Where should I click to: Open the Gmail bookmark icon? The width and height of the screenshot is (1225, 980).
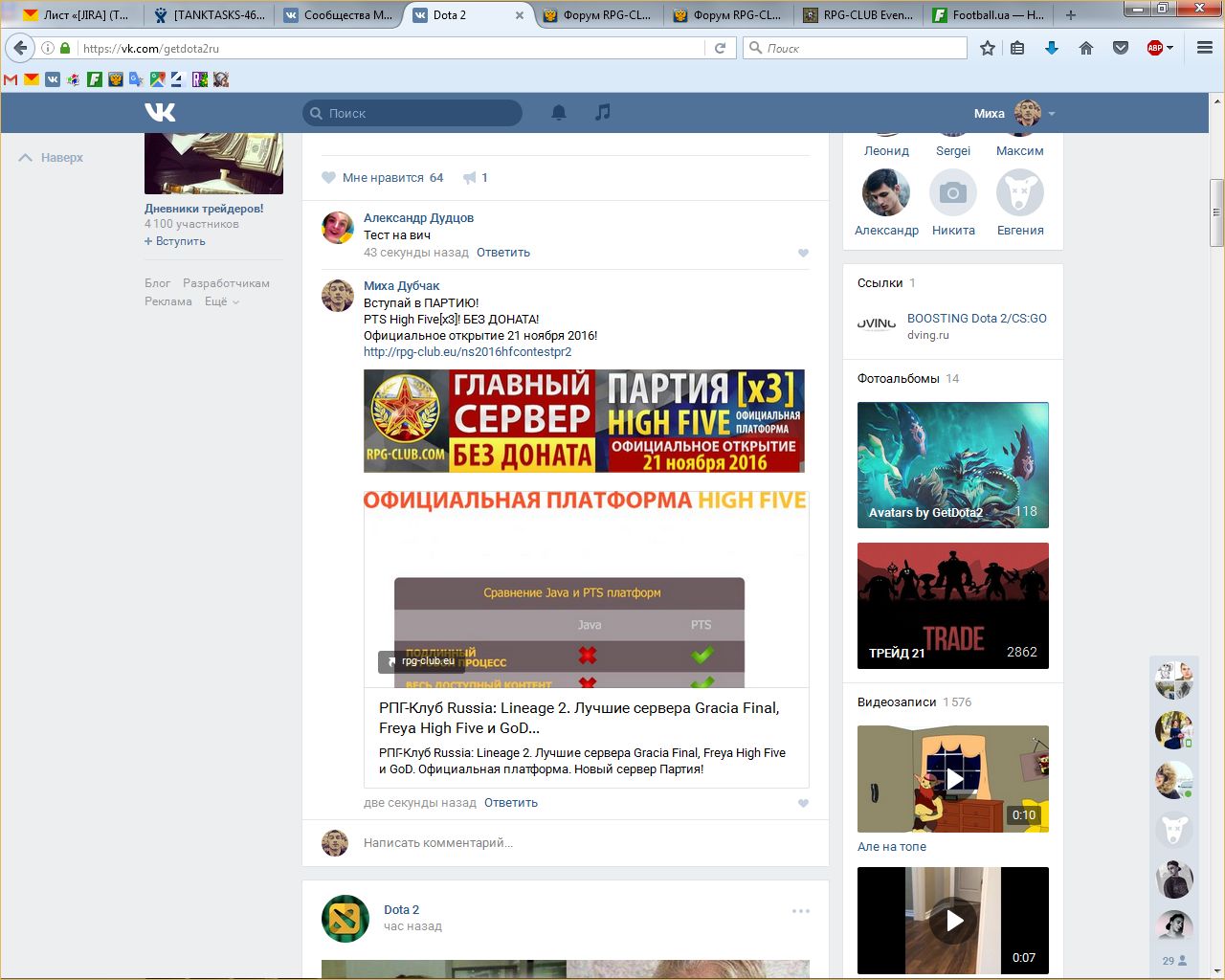(x=11, y=79)
